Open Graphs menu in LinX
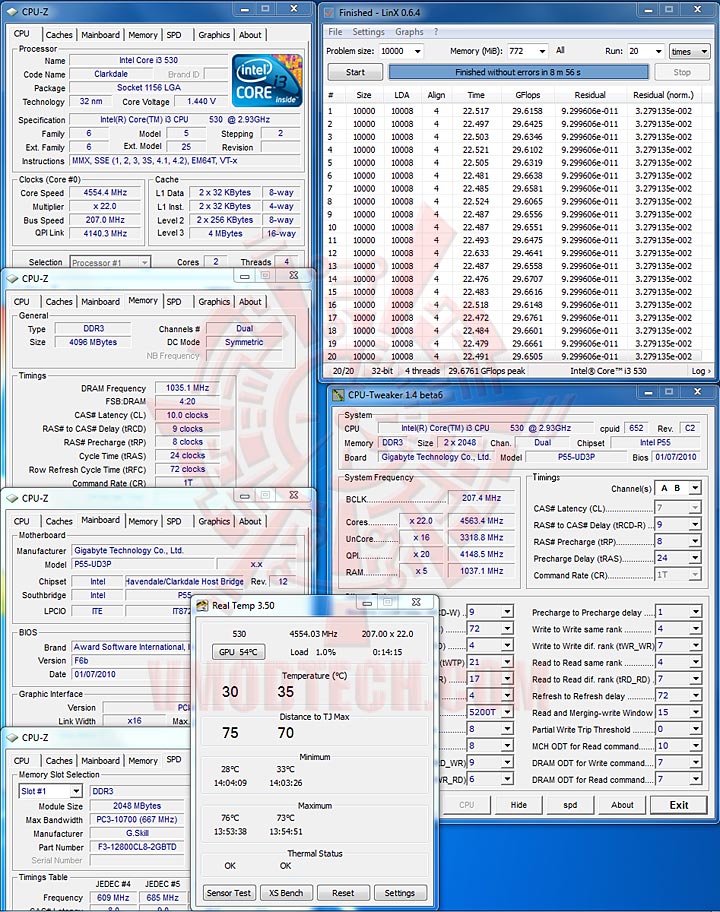 click(x=409, y=31)
